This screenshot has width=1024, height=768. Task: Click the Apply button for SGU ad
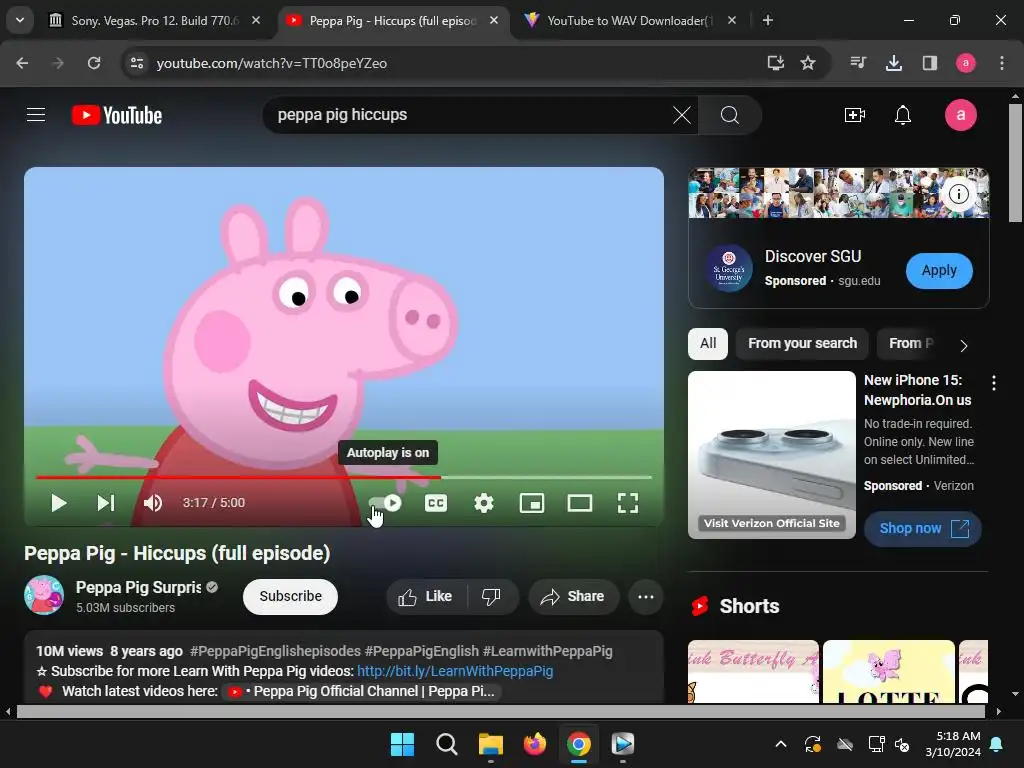pos(938,270)
